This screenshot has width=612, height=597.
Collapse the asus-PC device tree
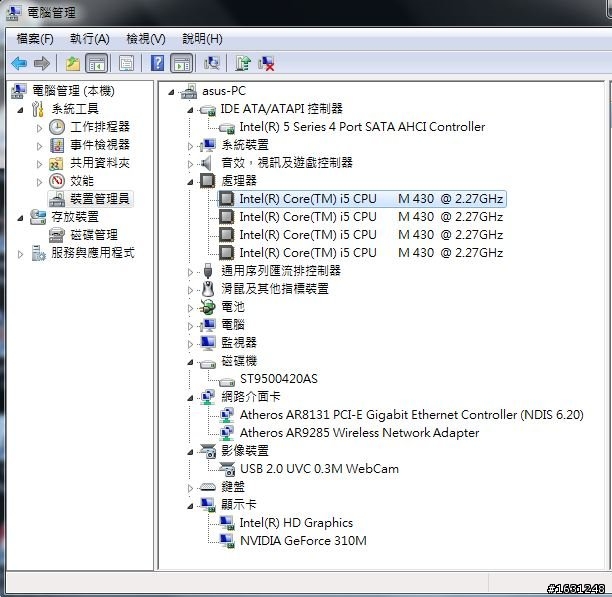pos(171,92)
